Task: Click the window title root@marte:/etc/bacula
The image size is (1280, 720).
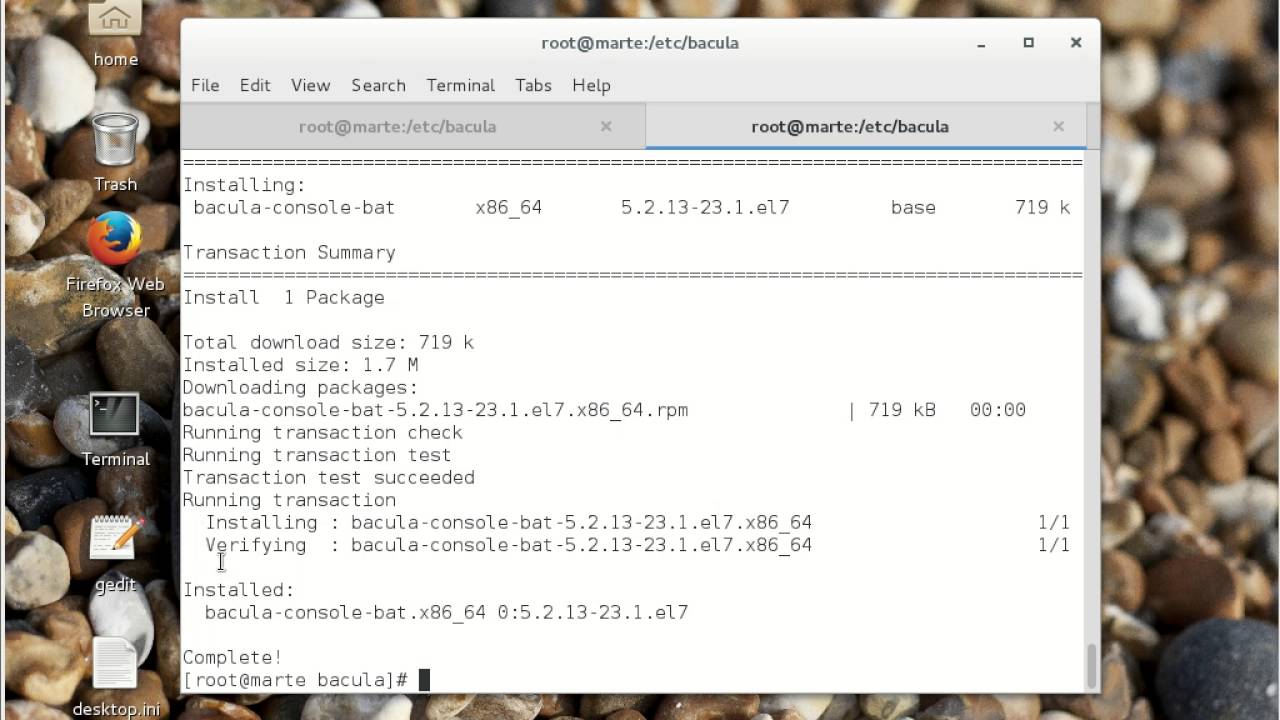Action: (640, 43)
